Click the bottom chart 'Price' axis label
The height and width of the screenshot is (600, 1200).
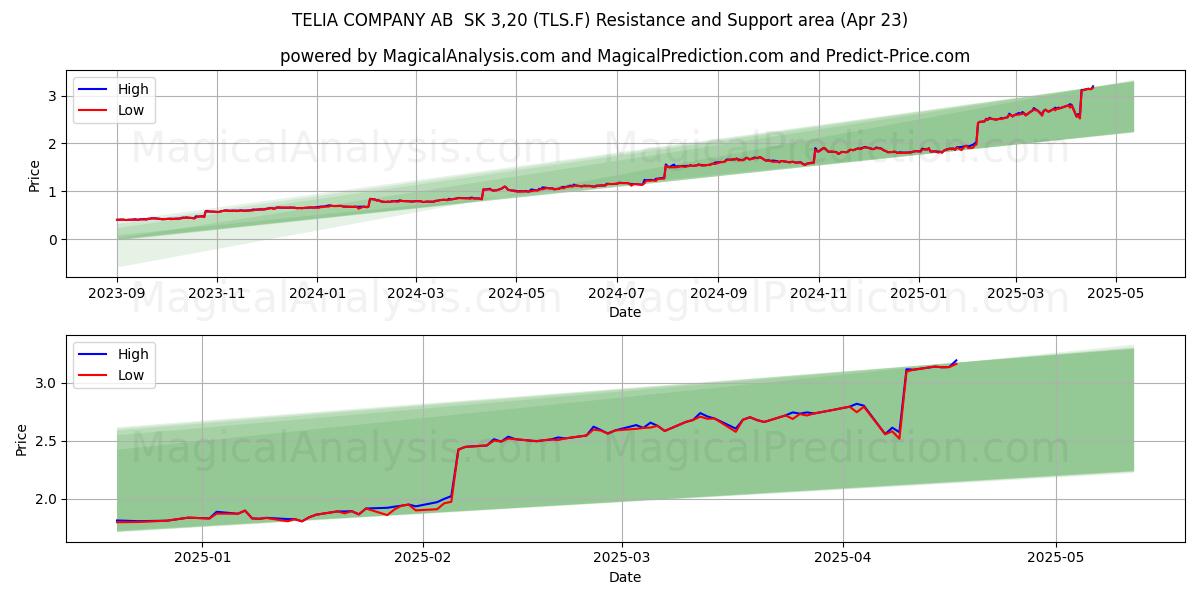pyautogui.click(x=22, y=440)
